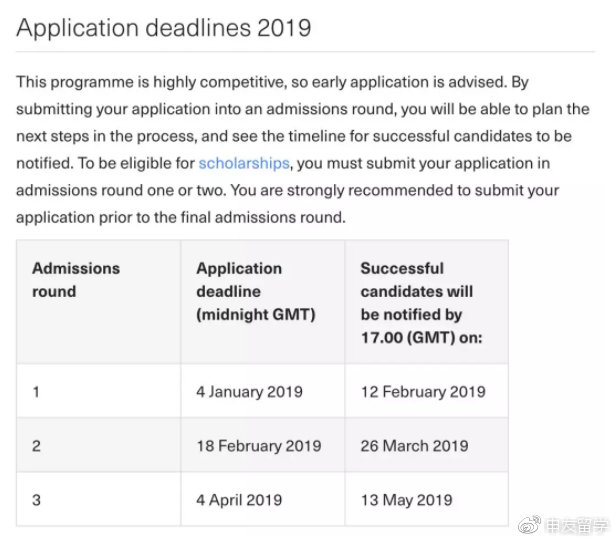The height and width of the screenshot is (542, 616).
Task: Select the 18 February 2019 deadline cell
Action: [x=263, y=445]
